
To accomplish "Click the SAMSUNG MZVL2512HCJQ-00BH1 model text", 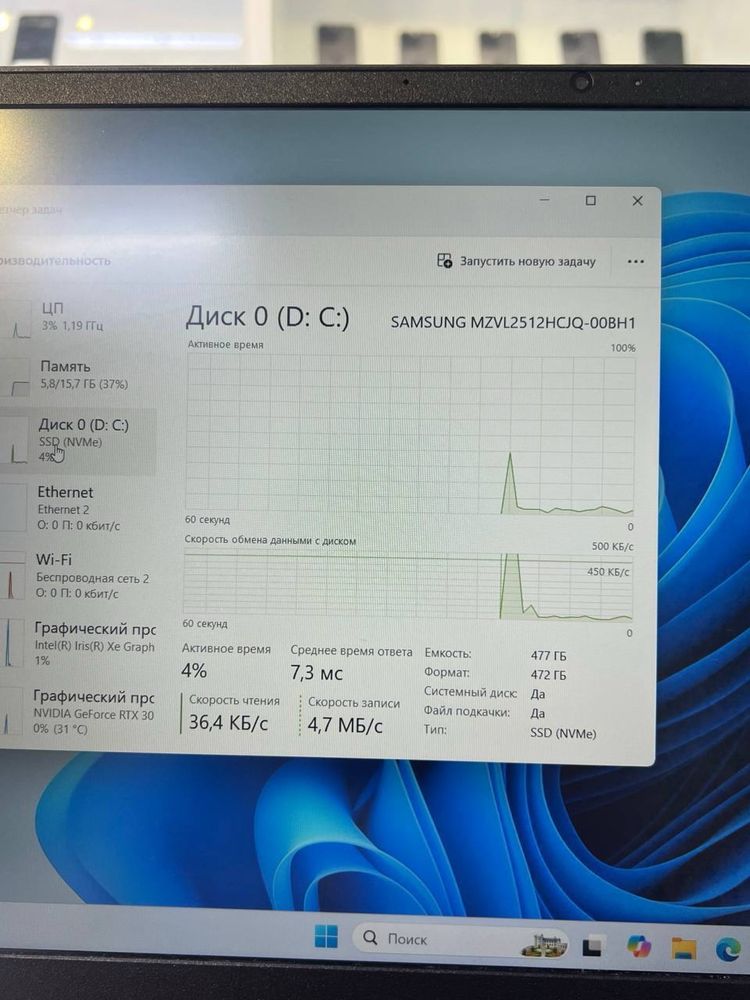I will pos(513,322).
